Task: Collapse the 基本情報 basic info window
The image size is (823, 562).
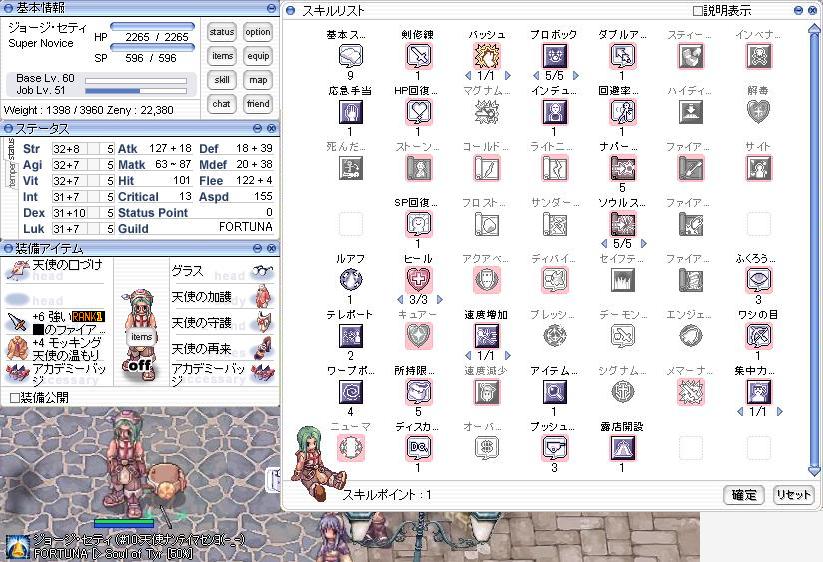Action: click(x=271, y=8)
